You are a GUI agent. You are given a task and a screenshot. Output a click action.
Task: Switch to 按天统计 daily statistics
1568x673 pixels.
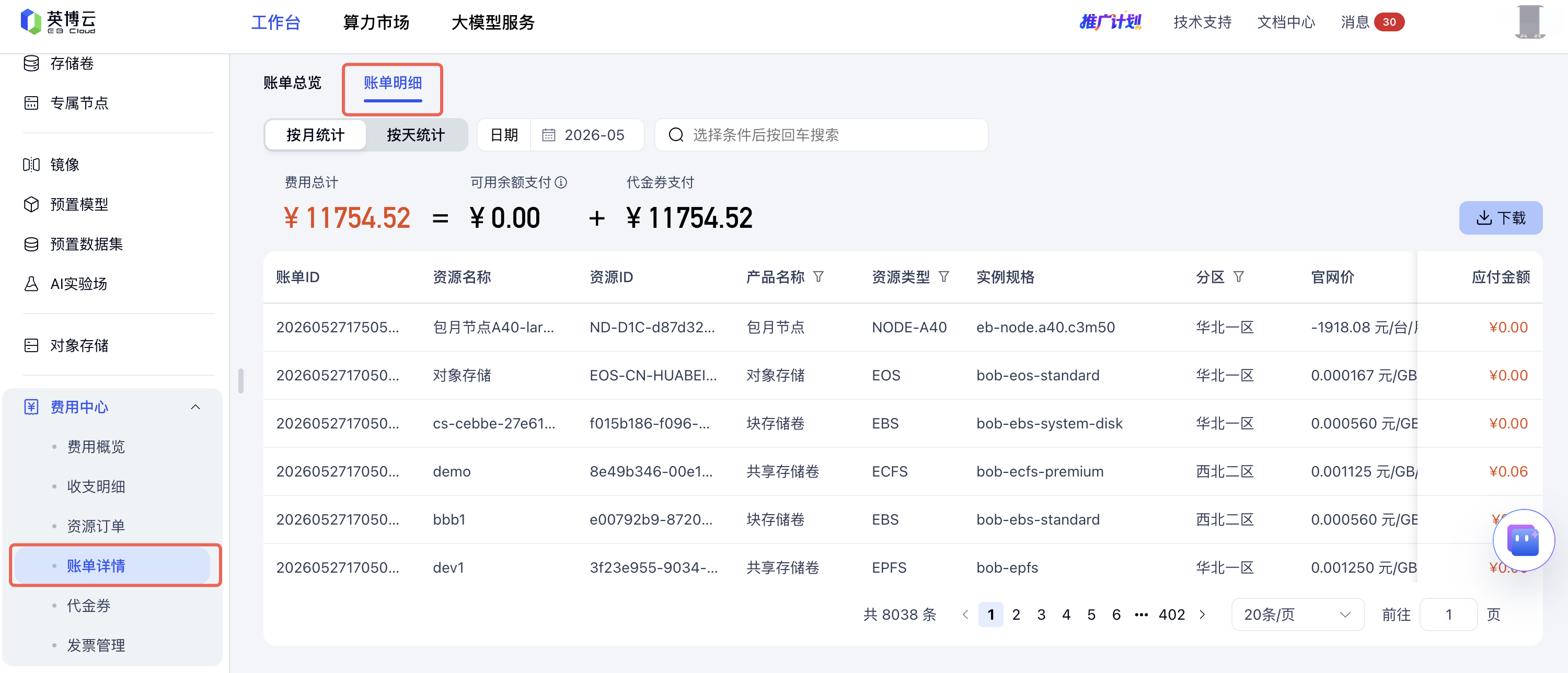[x=416, y=135]
